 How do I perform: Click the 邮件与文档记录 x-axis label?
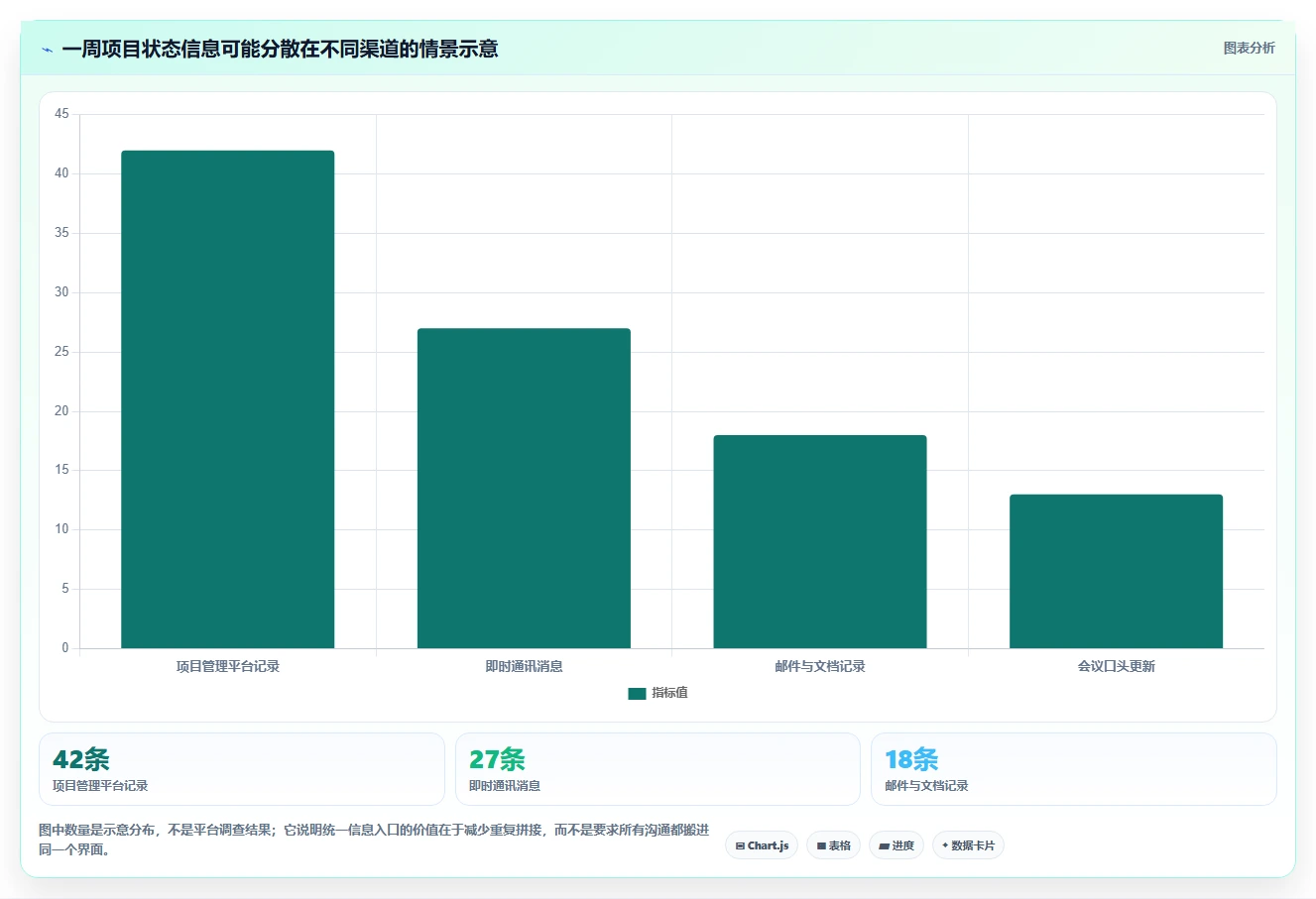coord(820,666)
